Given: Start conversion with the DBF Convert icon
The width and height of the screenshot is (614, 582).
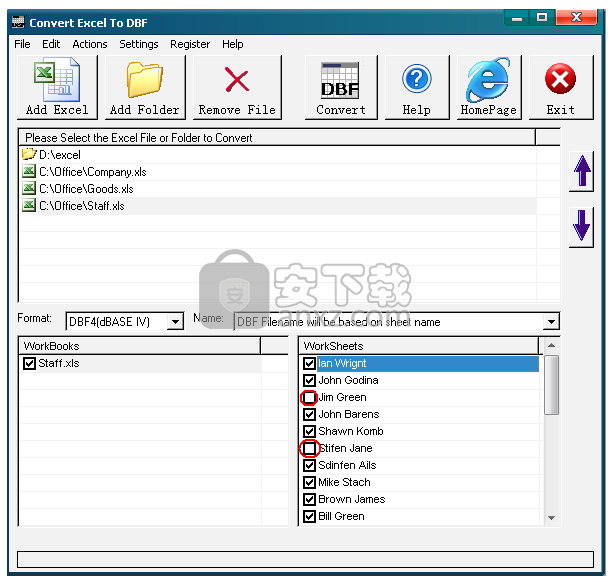Looking at the screenshot, I should [341, 87].
